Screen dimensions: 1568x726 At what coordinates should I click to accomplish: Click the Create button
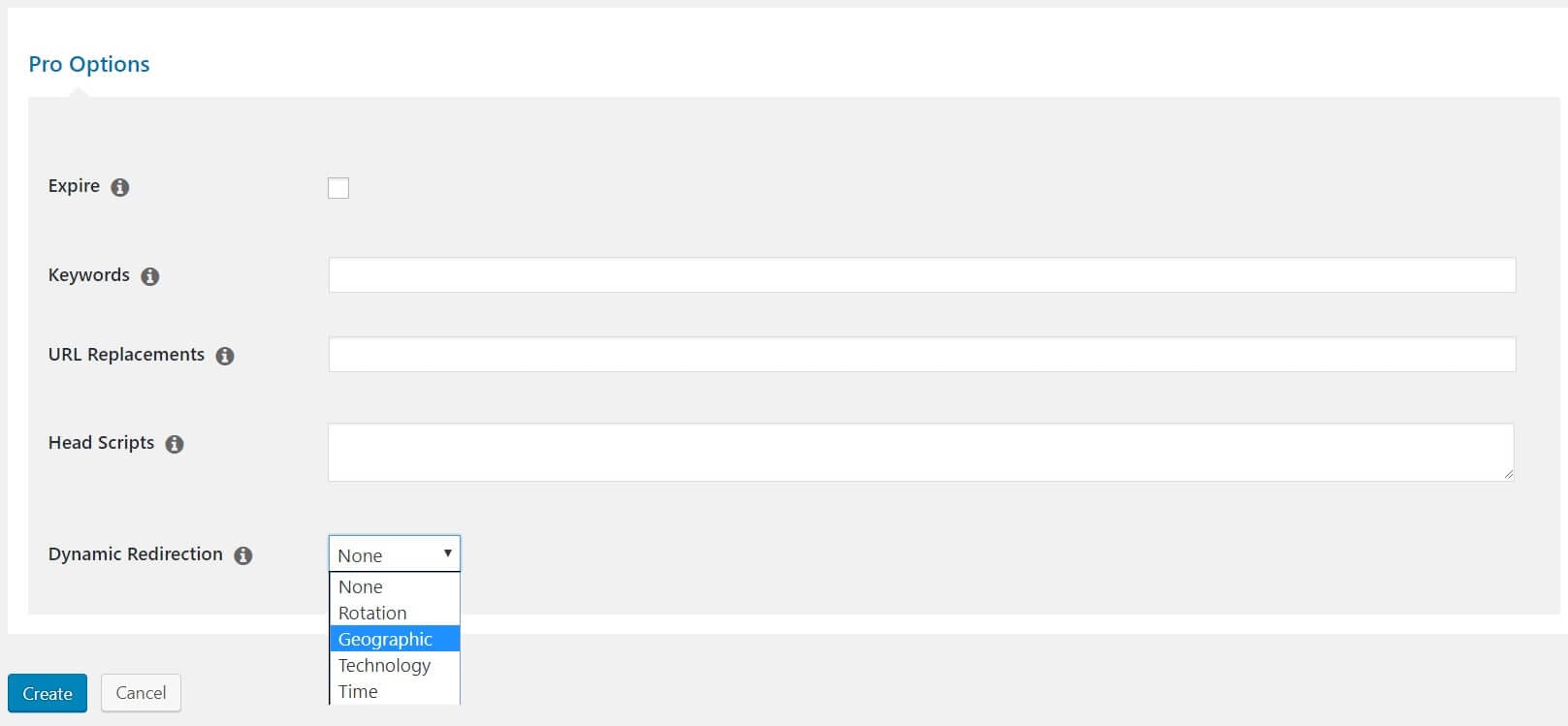pos(48,693)
